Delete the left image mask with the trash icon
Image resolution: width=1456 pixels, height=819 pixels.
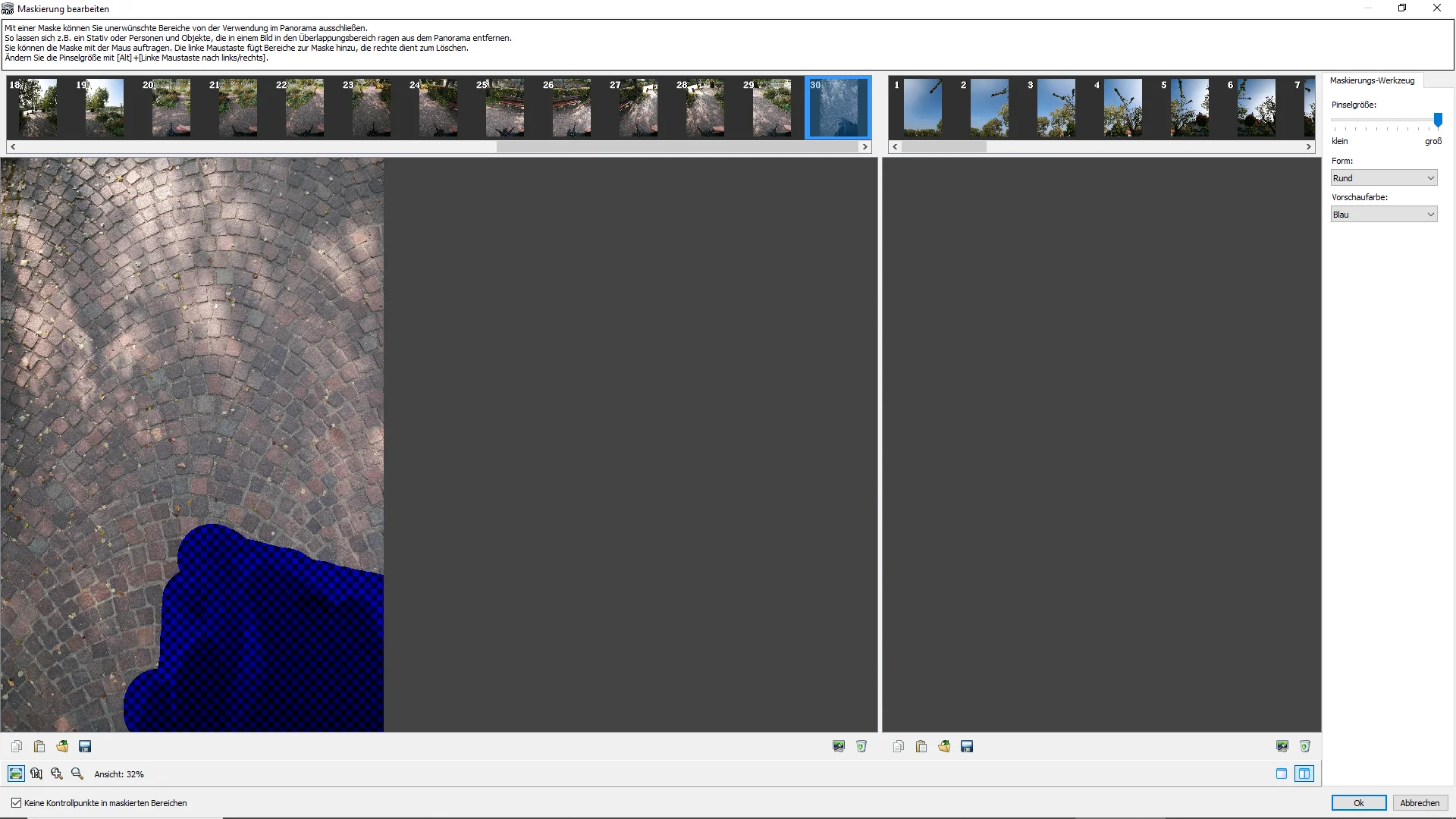tap(861, 746)
